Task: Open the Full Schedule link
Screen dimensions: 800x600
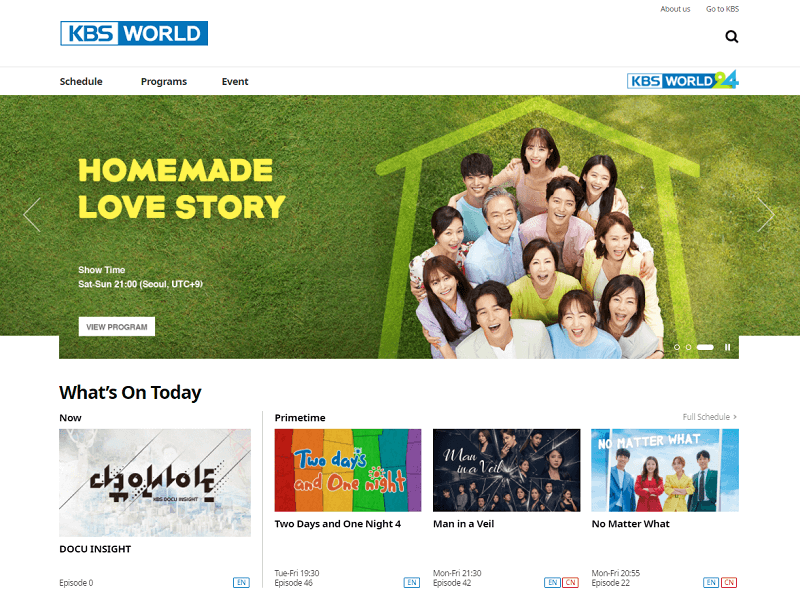Action: coord(710,417)
